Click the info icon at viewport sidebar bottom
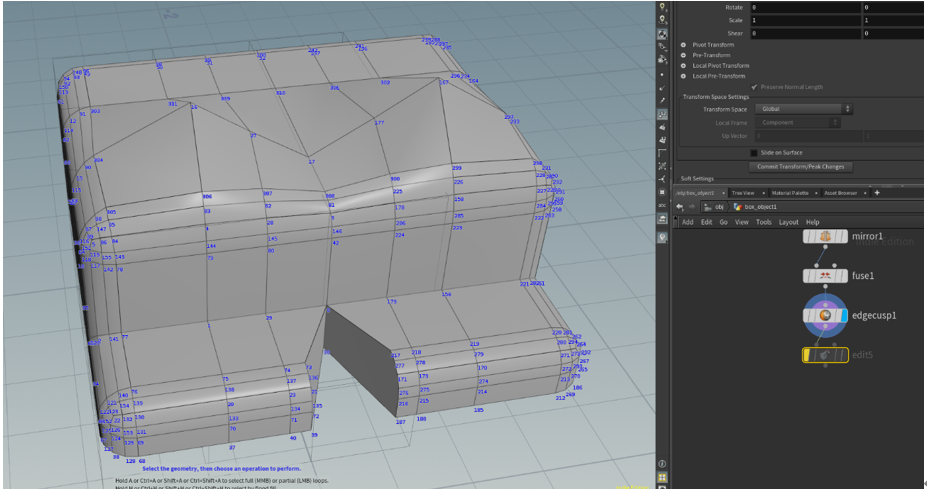Image resolution: width=927 pixels, height=489 pixels. point(662,465)
